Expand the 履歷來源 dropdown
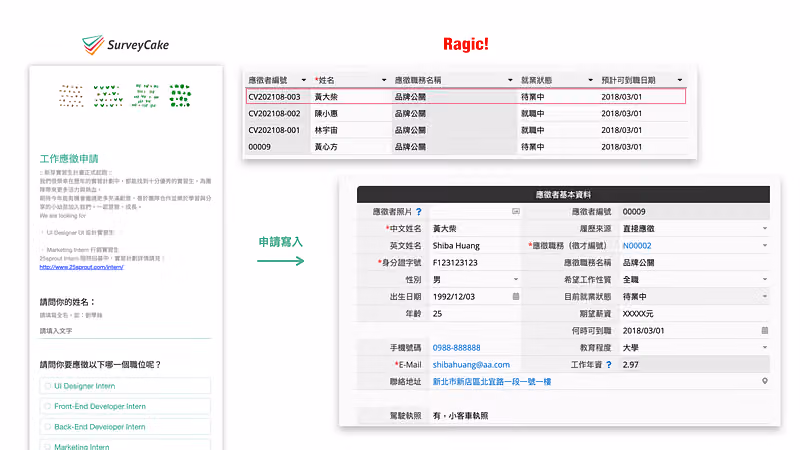Screen dimensions: 800x450 coord(765,229)
